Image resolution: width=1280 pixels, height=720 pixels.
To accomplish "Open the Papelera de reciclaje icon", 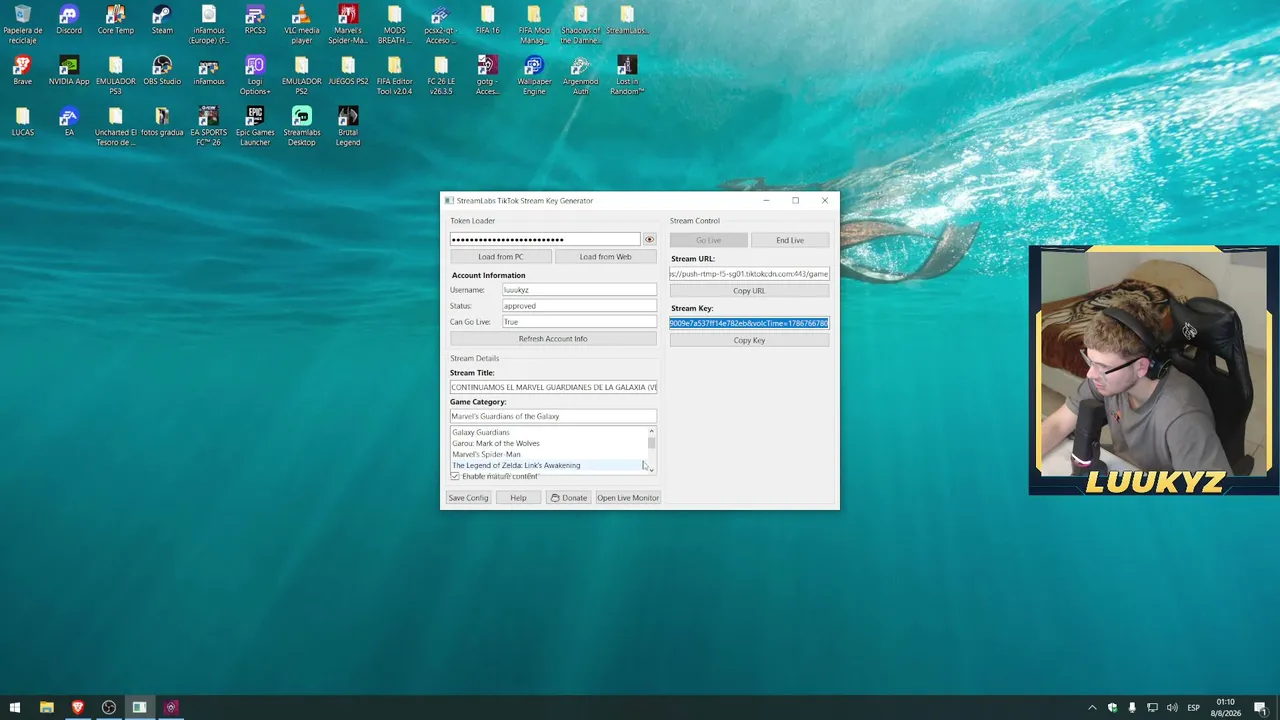I will point(22,25).
